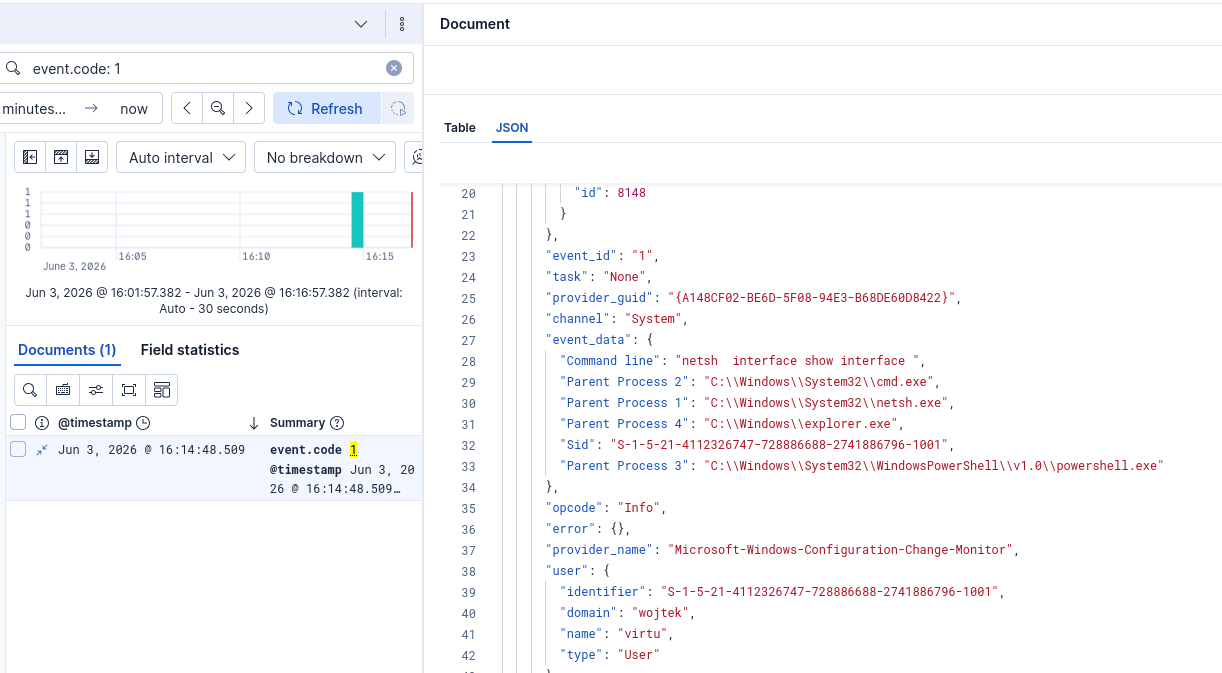Collapse the expanded document row
This screenshot has width=1222, height=673.
[42, 450]
